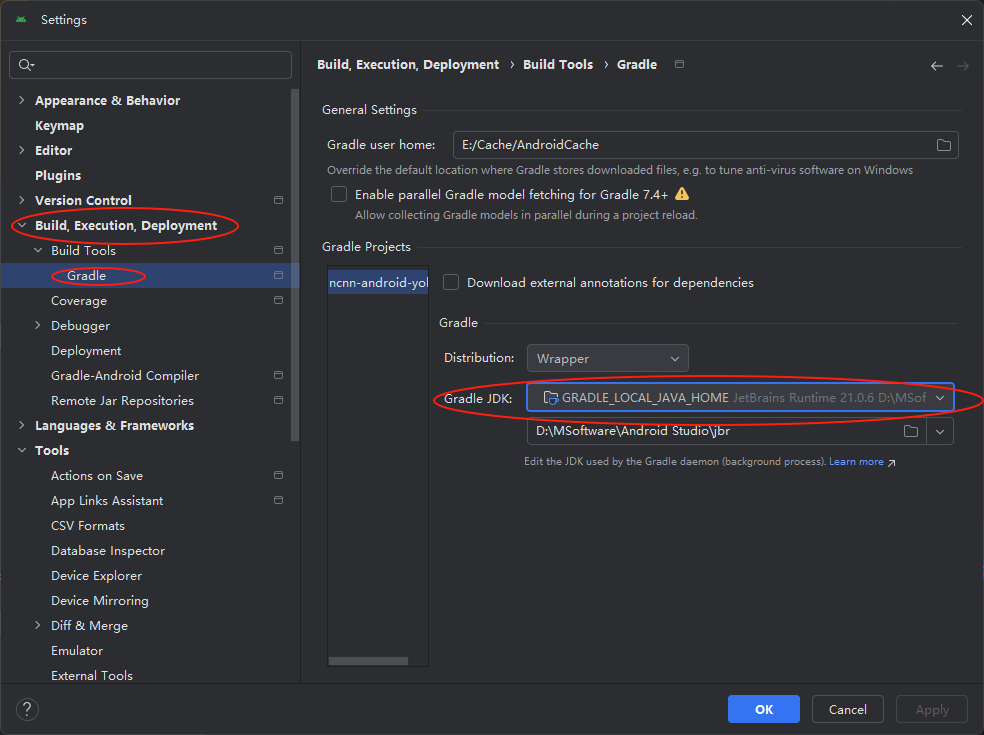Image resolution: width=984 pixels, height=735 pixels.
Task: Collapse the Build Tools node
Action: pyautogui.click(x=38, y=250)
